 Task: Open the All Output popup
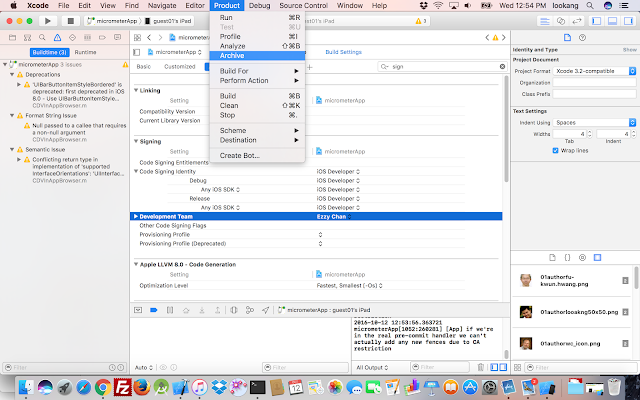tap(372, 367)
